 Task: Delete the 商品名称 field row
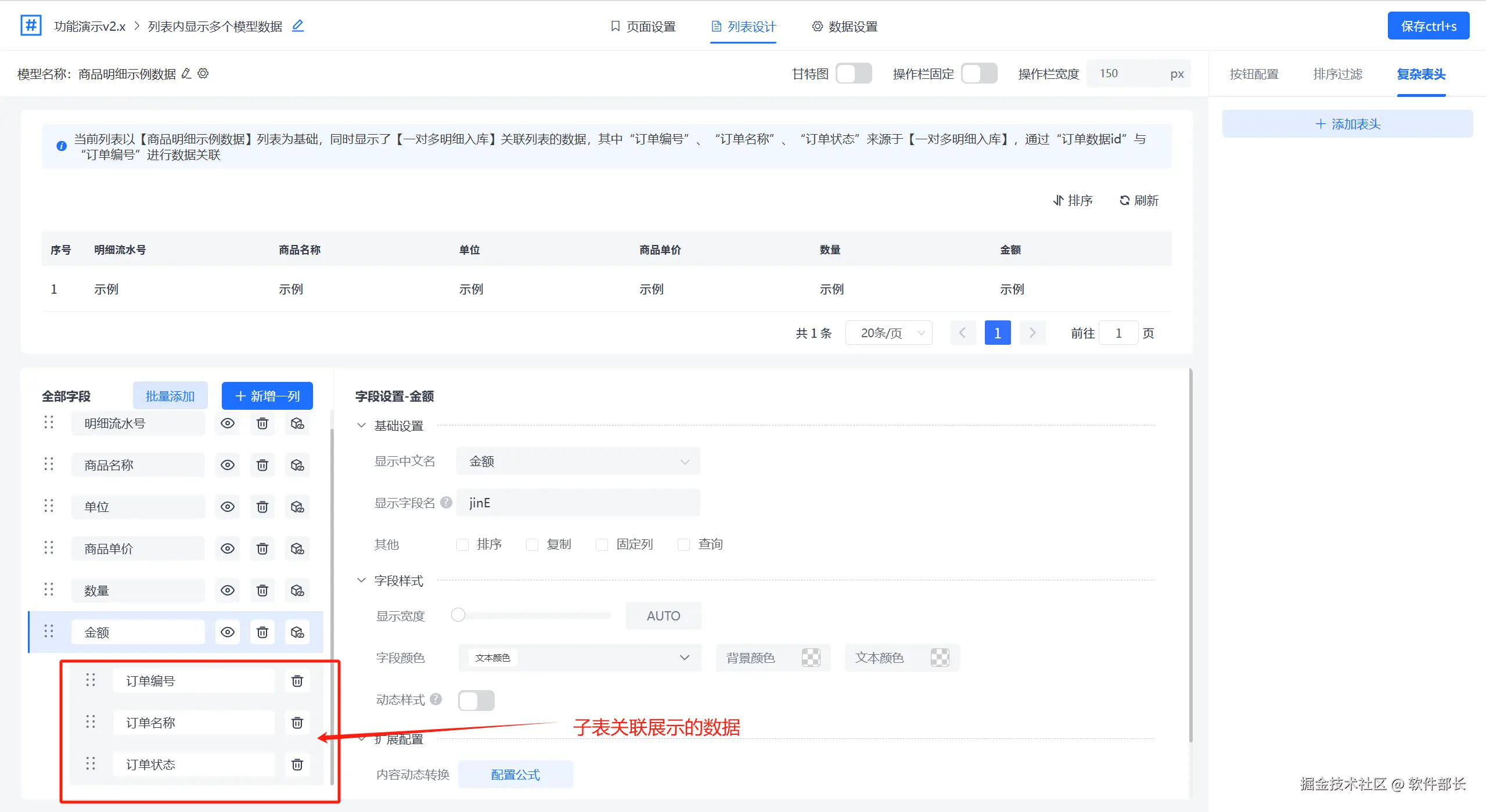pyautogui.click(x=262, y=465)
